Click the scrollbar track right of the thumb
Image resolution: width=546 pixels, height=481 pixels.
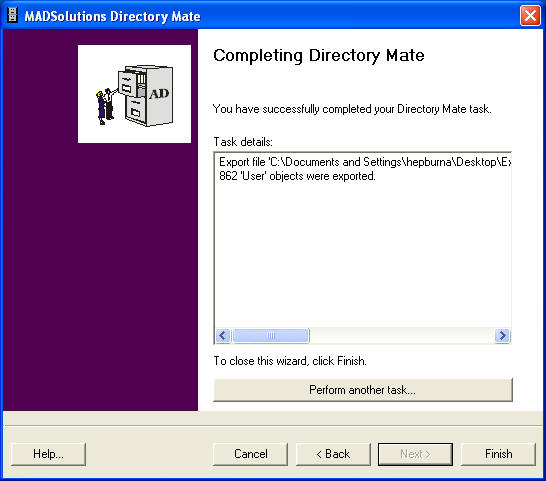click(402, 336)
